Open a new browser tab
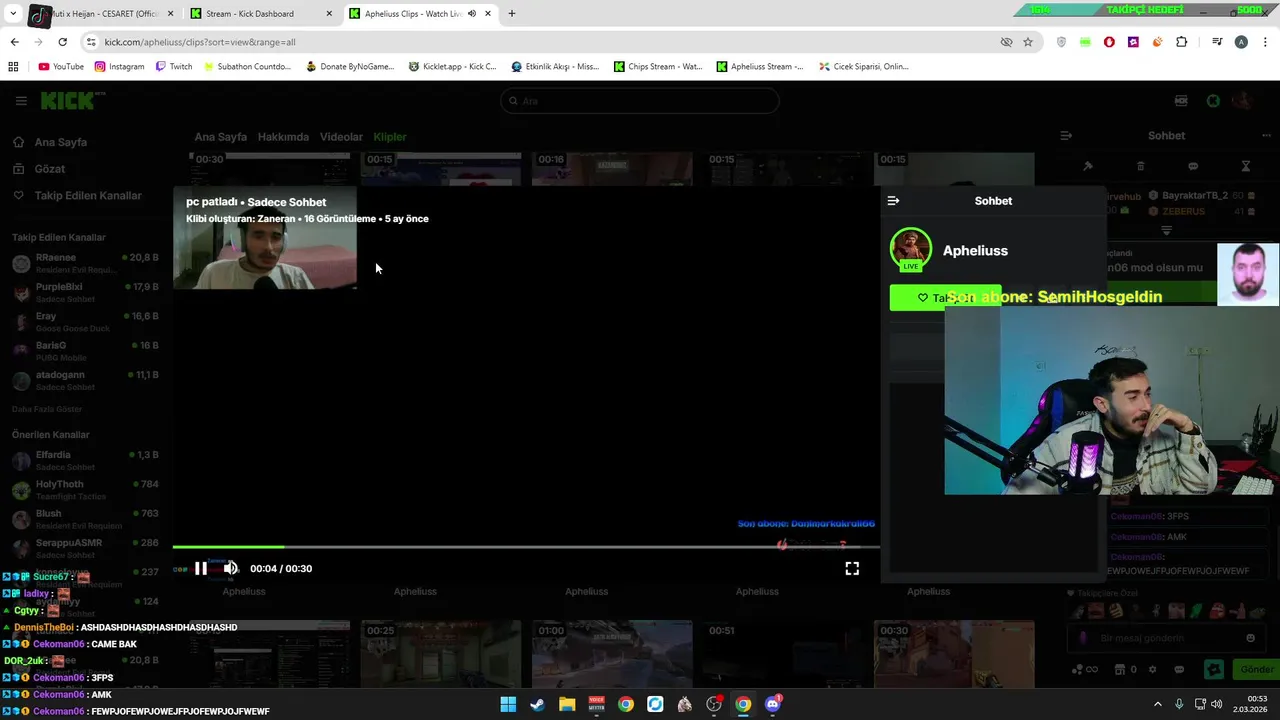The image size is (1280, 720). coord(512,14)
